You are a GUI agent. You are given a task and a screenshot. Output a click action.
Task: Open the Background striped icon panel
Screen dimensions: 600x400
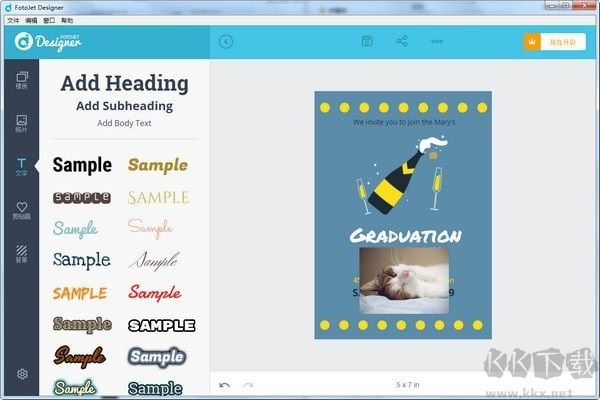22,254
